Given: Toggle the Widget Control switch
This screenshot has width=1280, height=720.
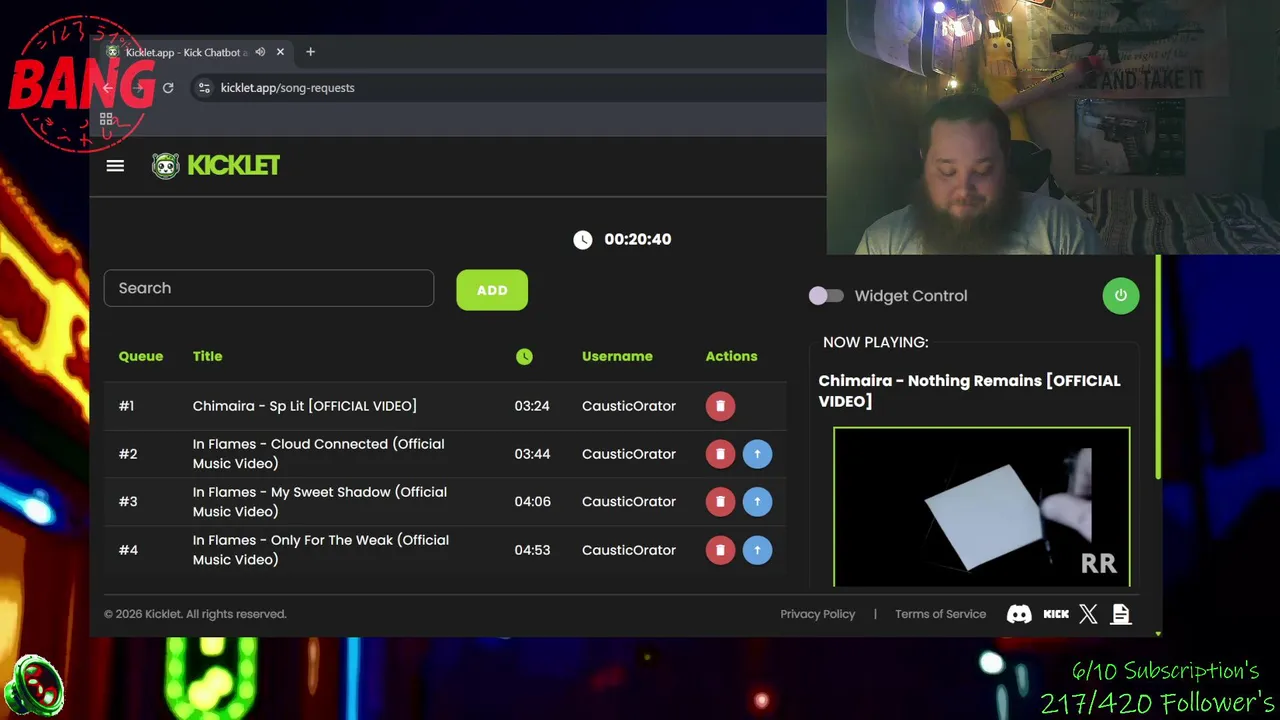Looking at the screenshot, I should pyautogui.click(x=826, y=296).
